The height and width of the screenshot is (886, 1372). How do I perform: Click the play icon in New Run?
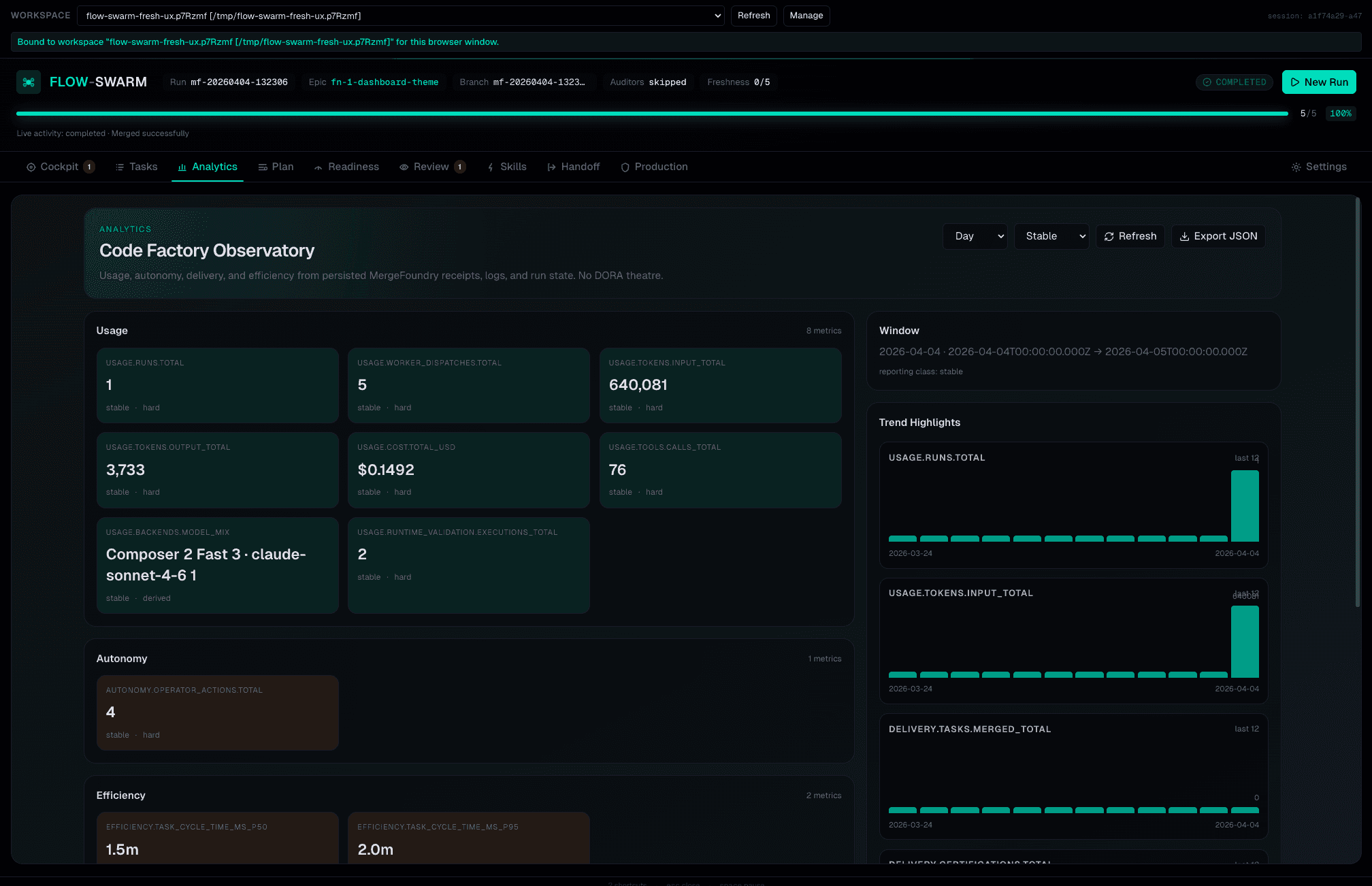coord(1295,82)
